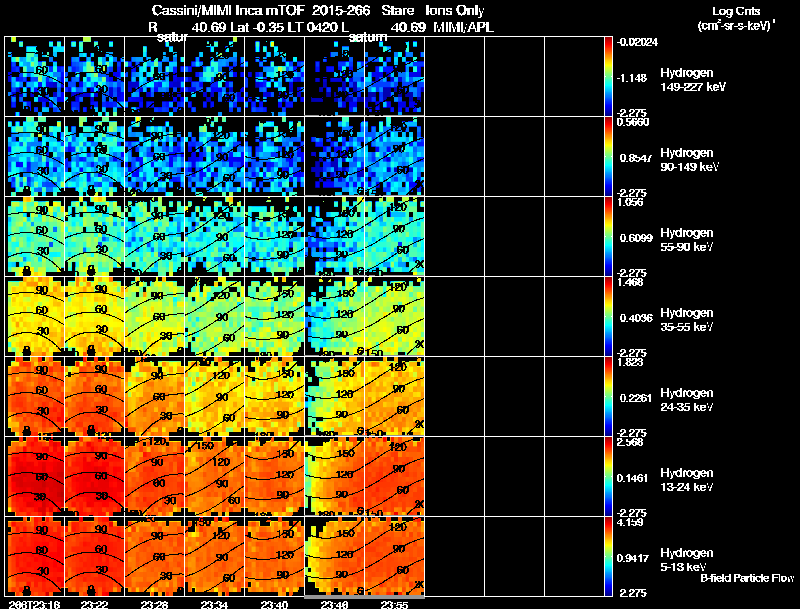Click the 23:22 panel in the Hydrogen 13-24 keV row

pos(94,476)
